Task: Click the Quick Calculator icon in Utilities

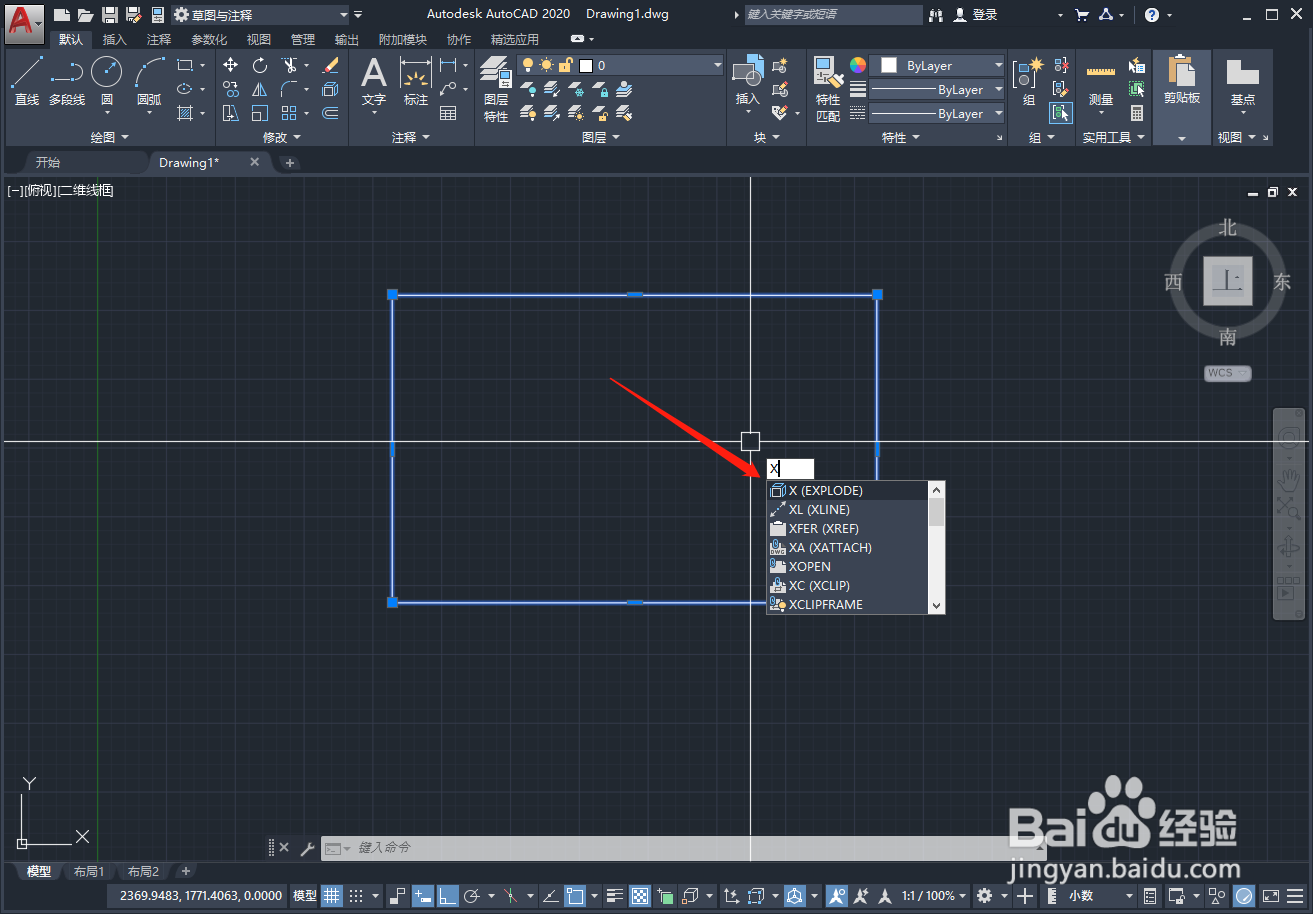Action: pos(1137,113)
